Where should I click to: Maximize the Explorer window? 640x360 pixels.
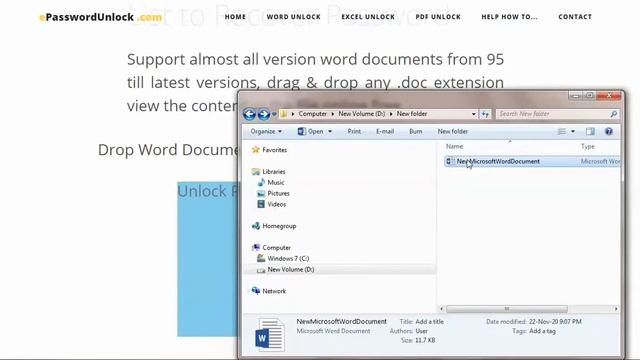[589, 96]
